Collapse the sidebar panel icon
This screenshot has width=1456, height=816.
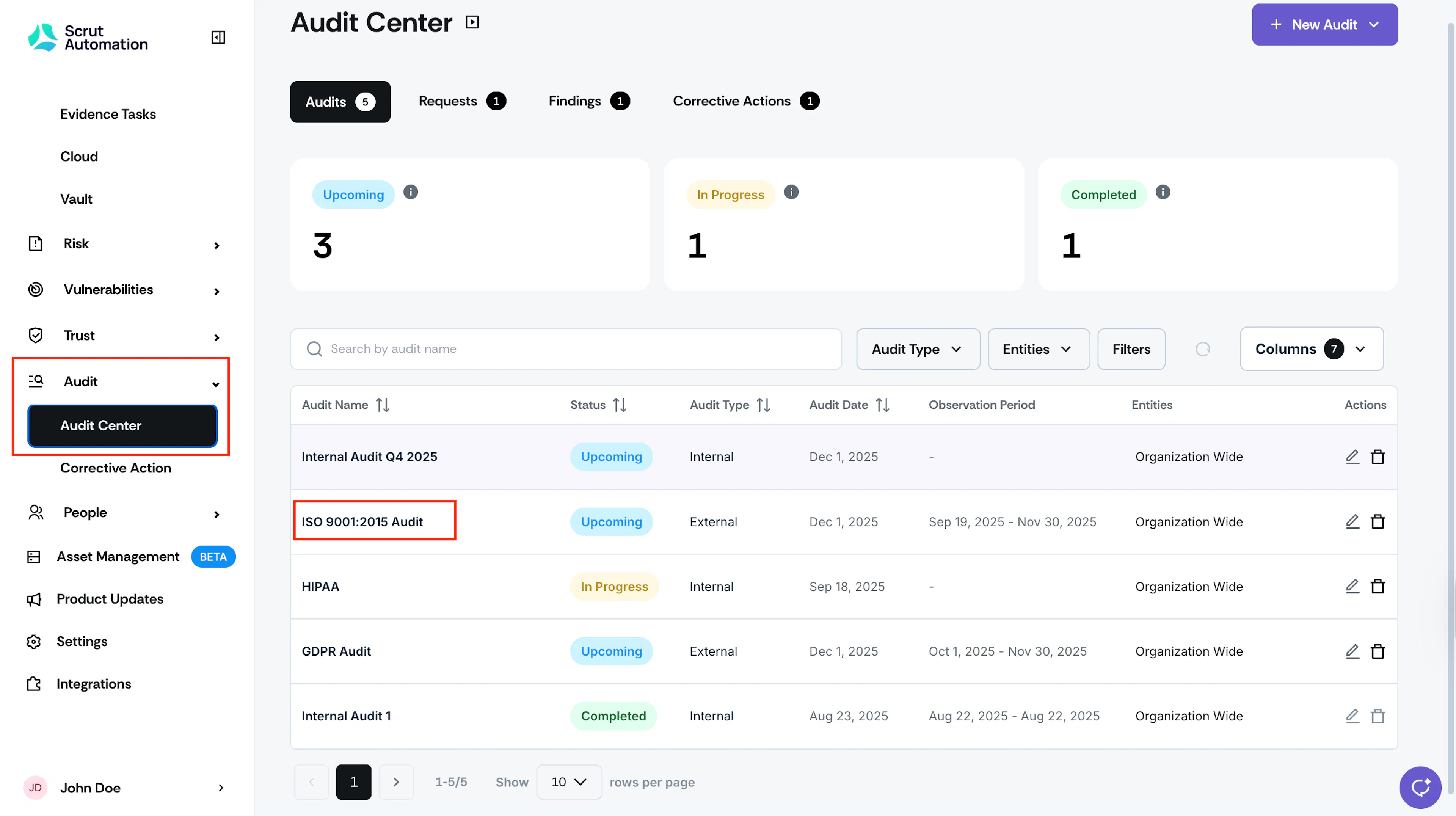point(218,37)
